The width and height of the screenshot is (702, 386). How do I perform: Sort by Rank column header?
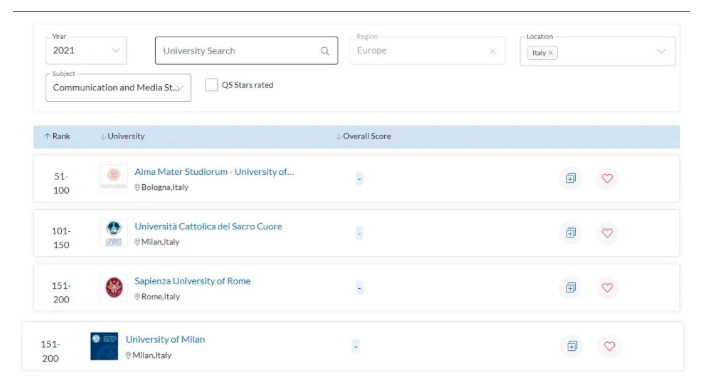pos(57,136)
